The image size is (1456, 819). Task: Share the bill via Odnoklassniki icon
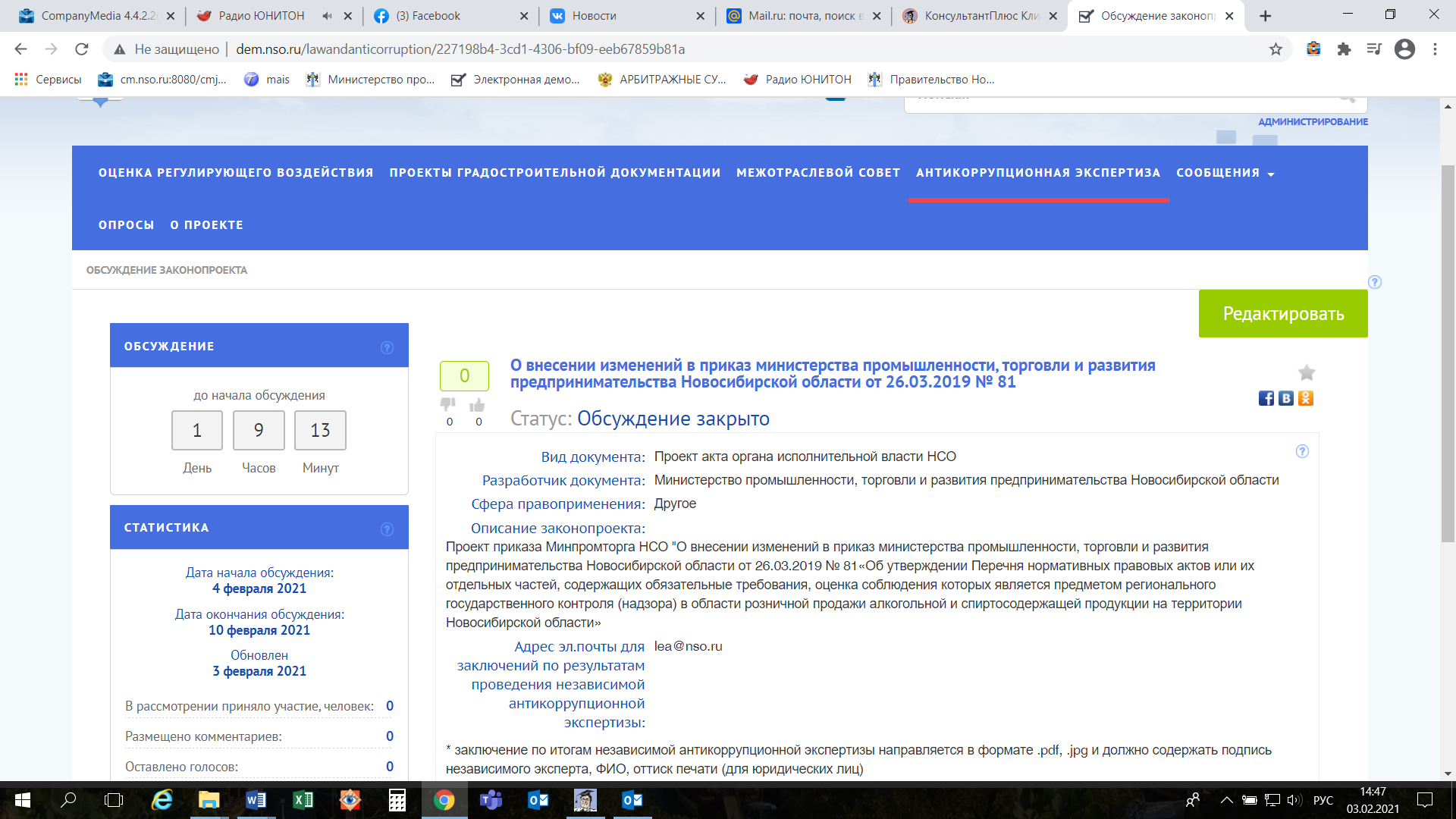(1305, 398)
